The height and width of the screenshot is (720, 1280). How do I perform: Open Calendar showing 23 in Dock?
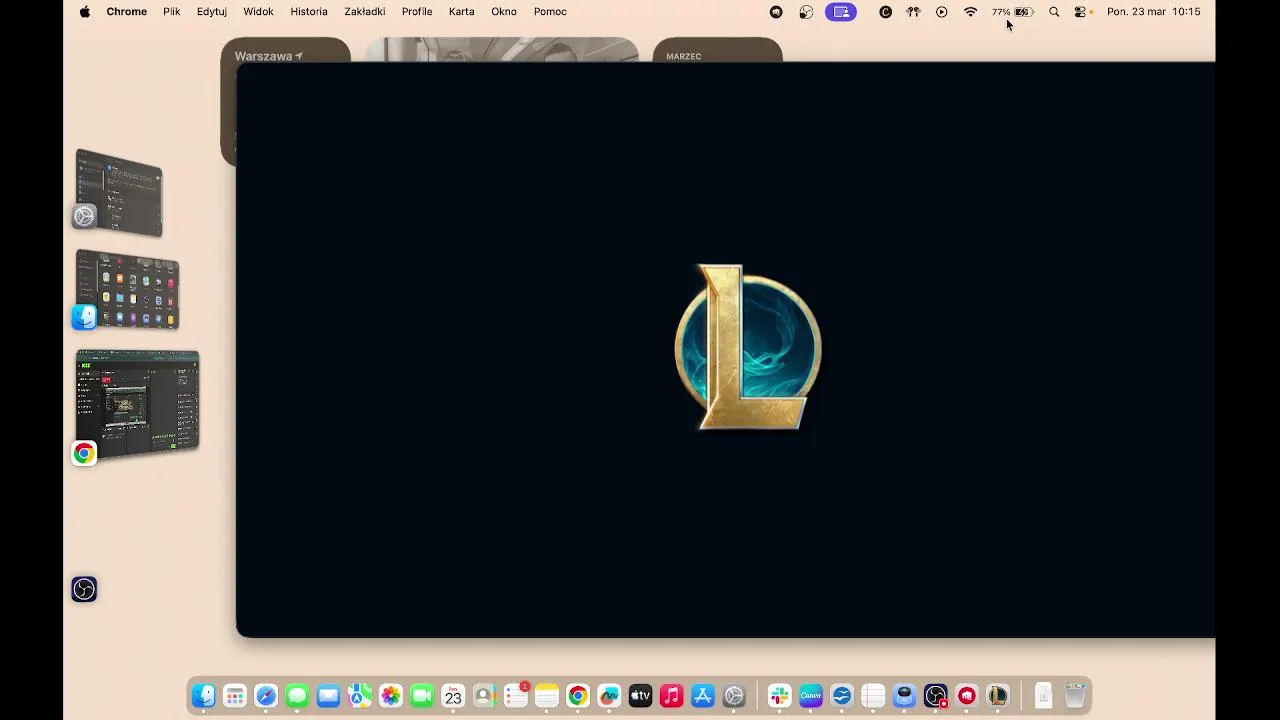point(453,696)
